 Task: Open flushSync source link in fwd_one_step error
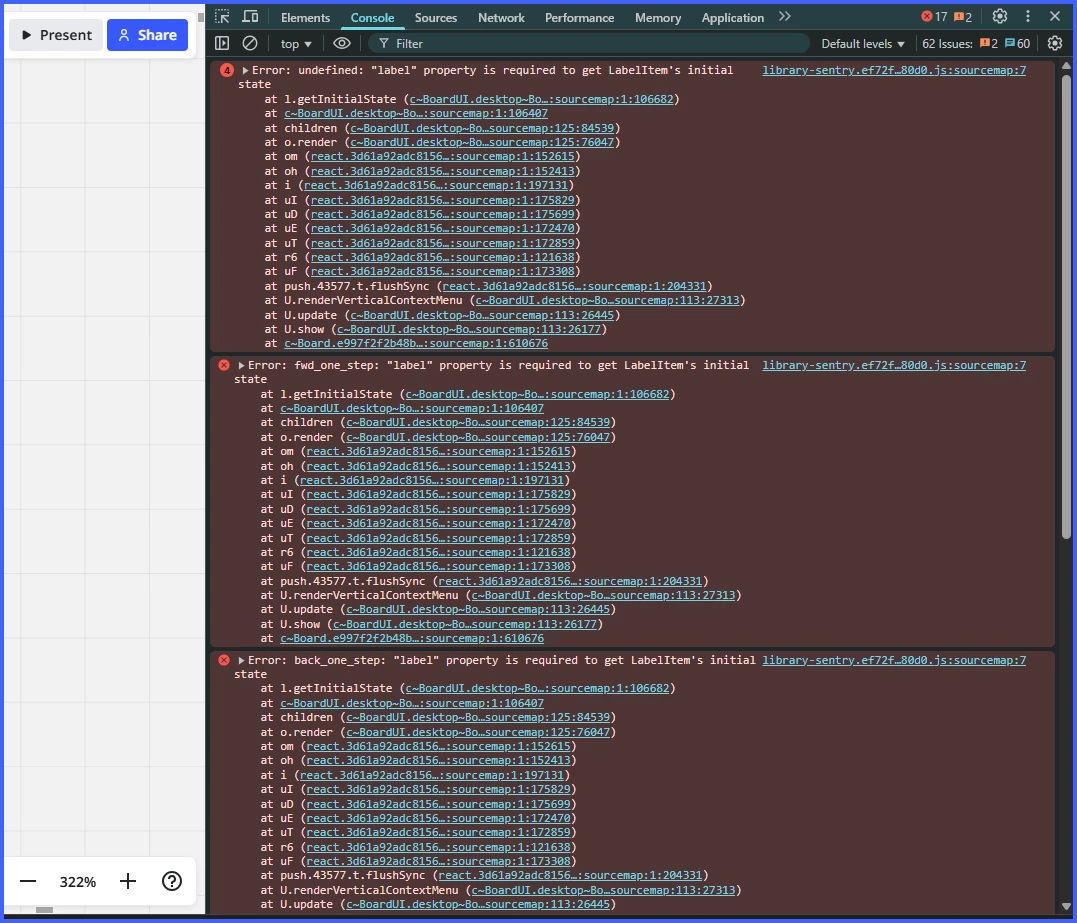pyautogui.click(x=570, y=581)
